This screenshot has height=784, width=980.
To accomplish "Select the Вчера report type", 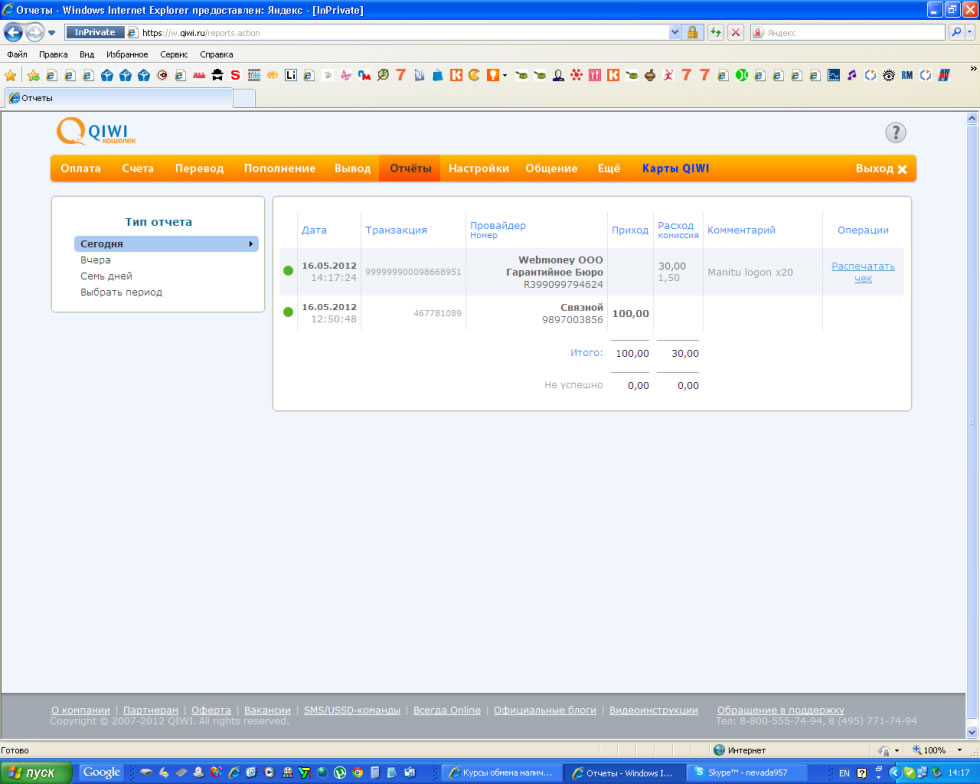I will (x=96, y=260).
